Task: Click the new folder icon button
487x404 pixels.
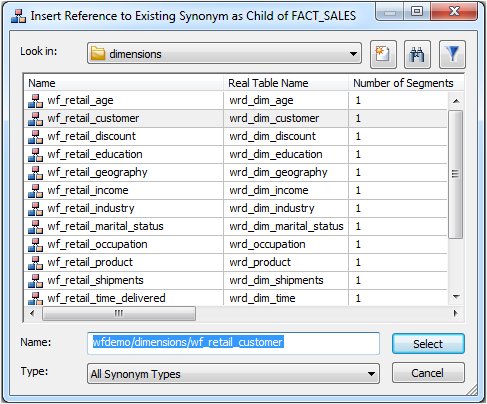Action: click(x=383, y=54)
